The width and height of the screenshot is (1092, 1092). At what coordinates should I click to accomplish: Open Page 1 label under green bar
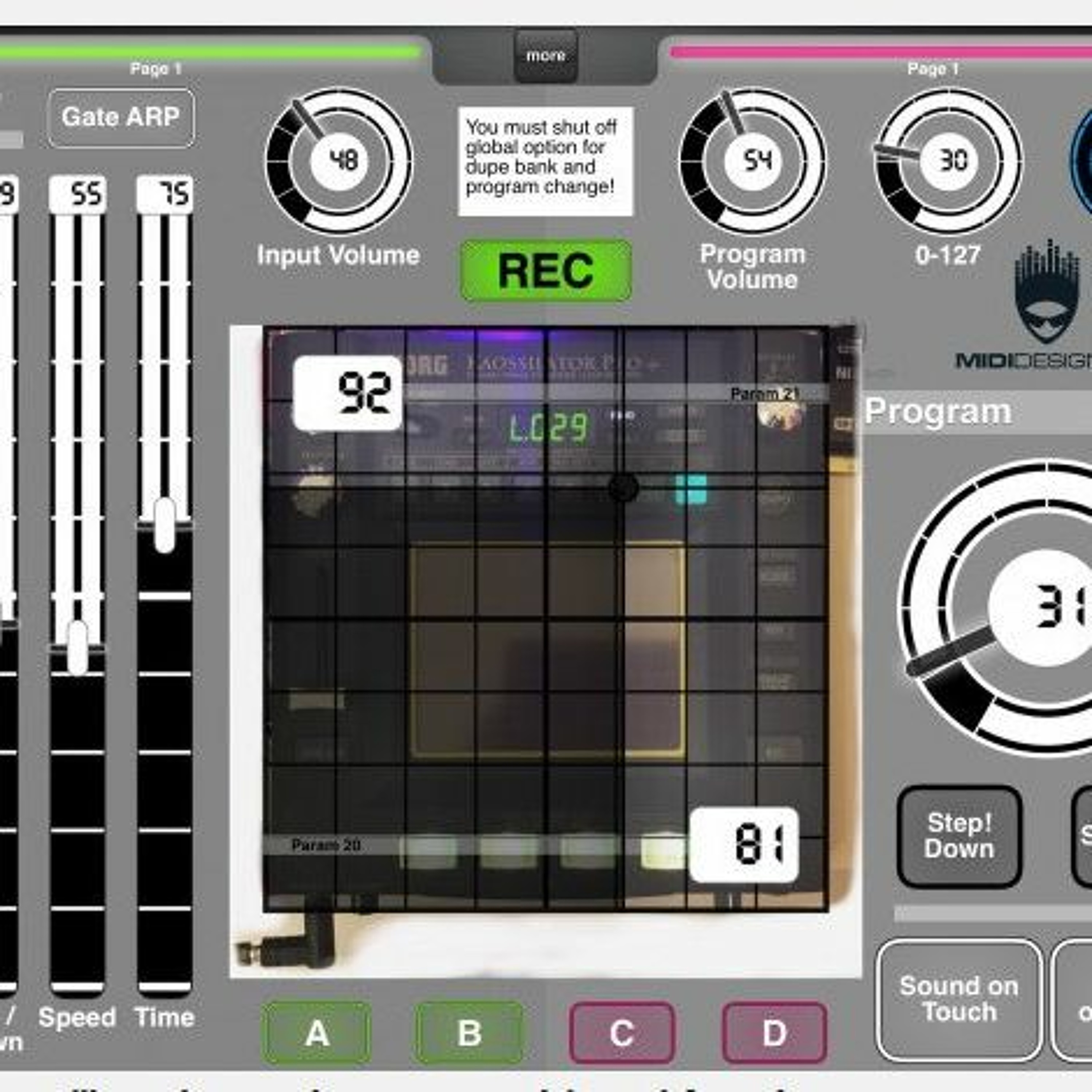click(x=155, y=69)
